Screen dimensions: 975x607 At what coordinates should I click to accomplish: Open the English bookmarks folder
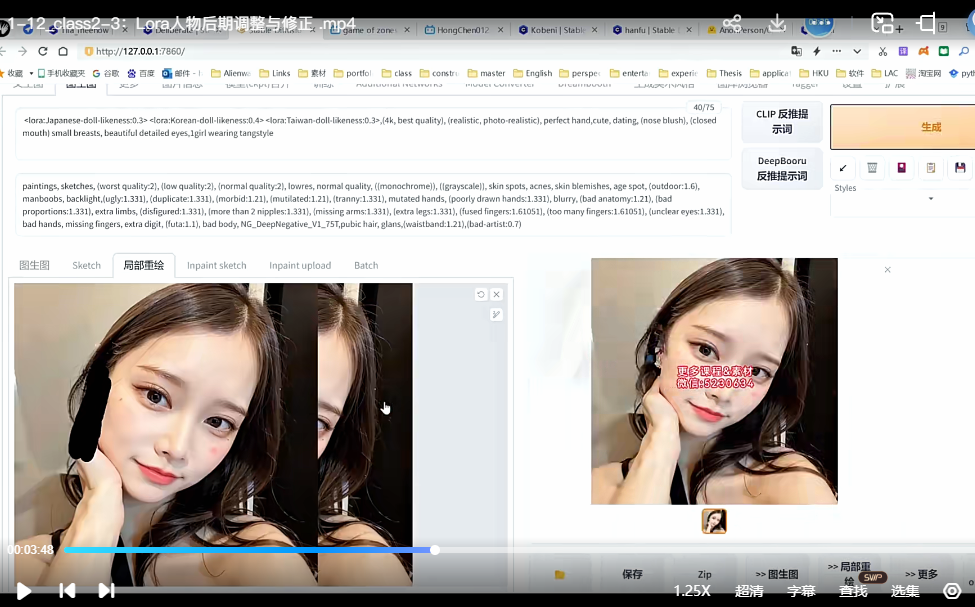[x=533, y=73]
